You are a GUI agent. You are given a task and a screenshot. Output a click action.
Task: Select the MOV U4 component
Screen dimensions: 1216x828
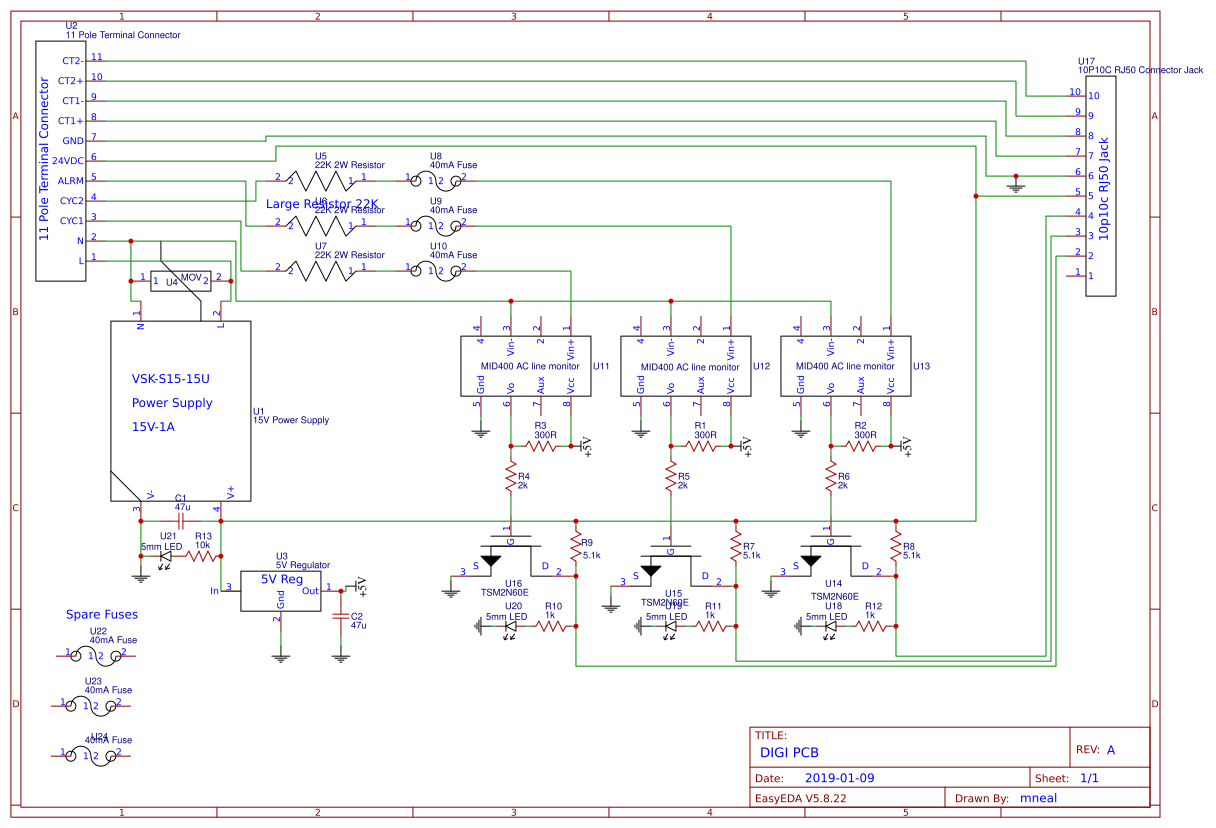click(x=180, y=281)
